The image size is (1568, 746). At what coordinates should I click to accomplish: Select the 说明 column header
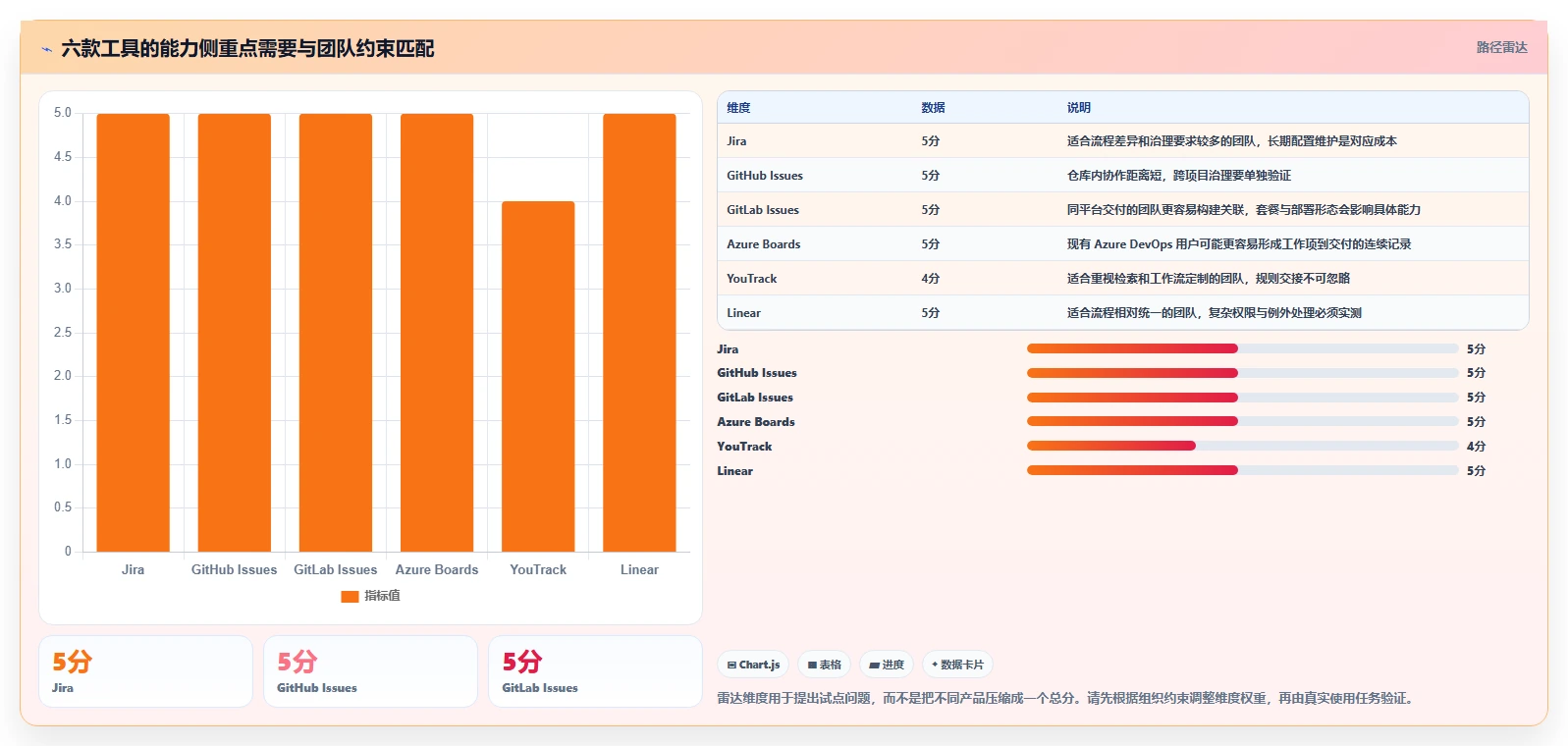pyautogui.click(x=1079, y=108)
